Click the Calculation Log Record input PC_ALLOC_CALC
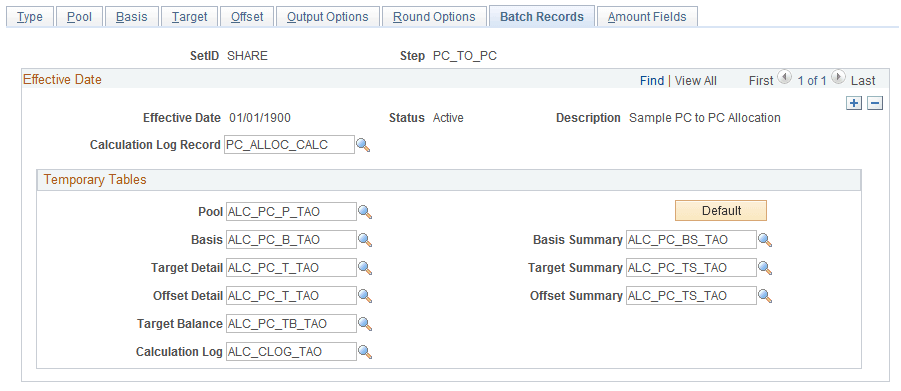This screenshot has width=901, height=391. pos(289,145)
